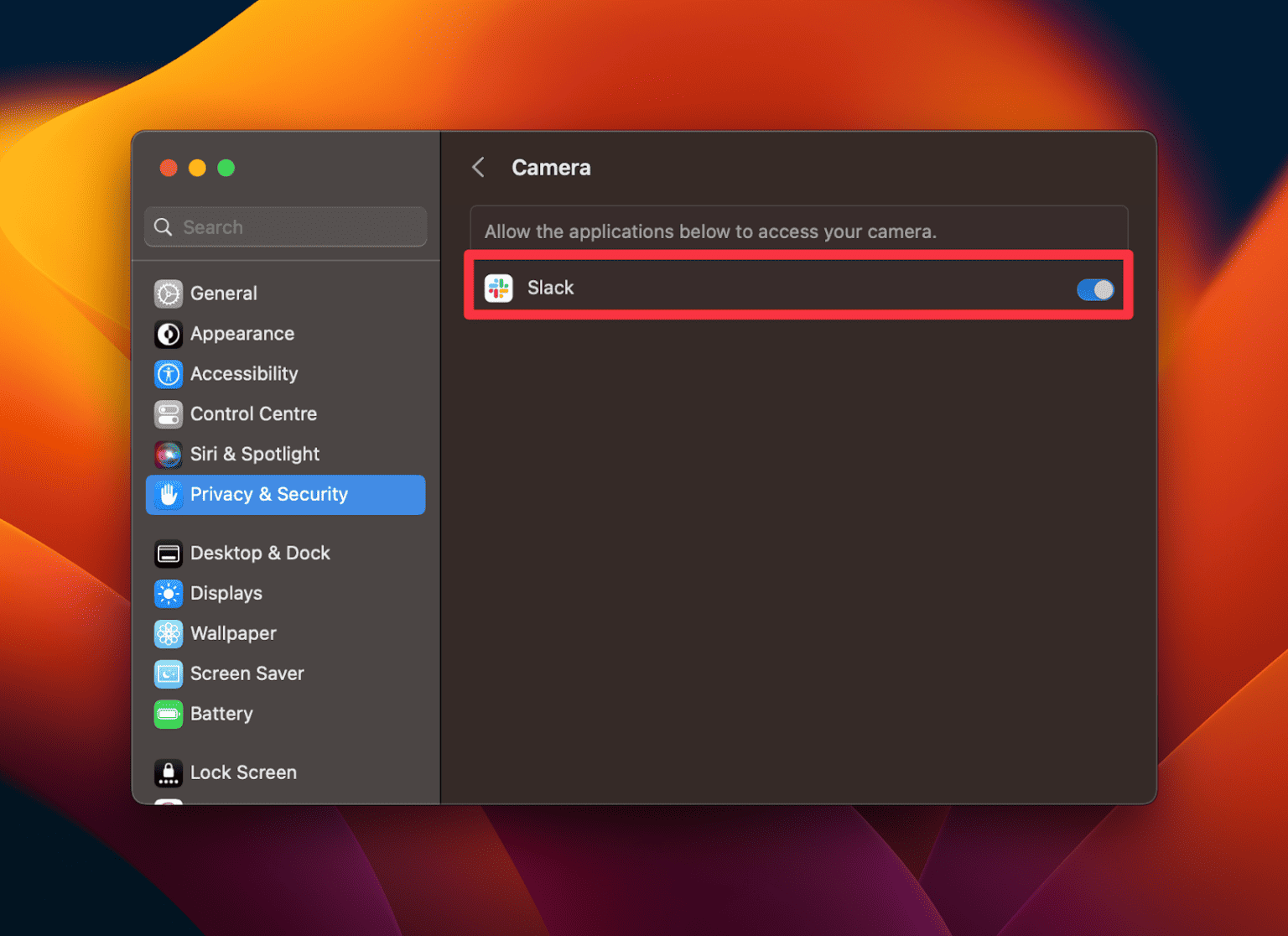
Task: Click the Control Centre icon
Action: pyautogui.click(x=169, y=414)
